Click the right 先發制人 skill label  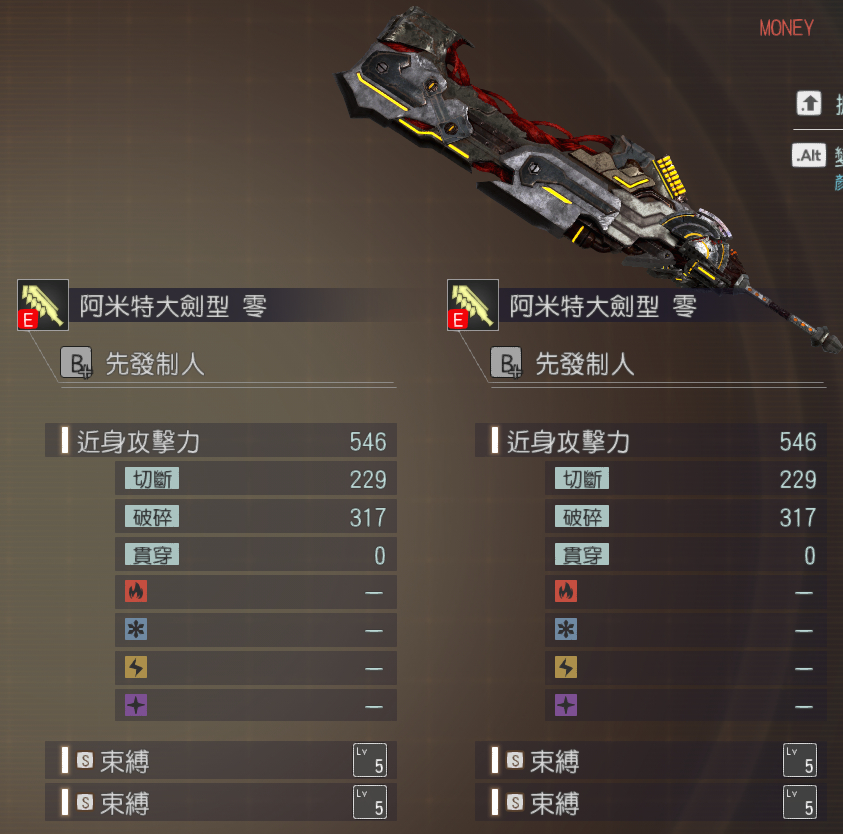click(x=585, y=364)
